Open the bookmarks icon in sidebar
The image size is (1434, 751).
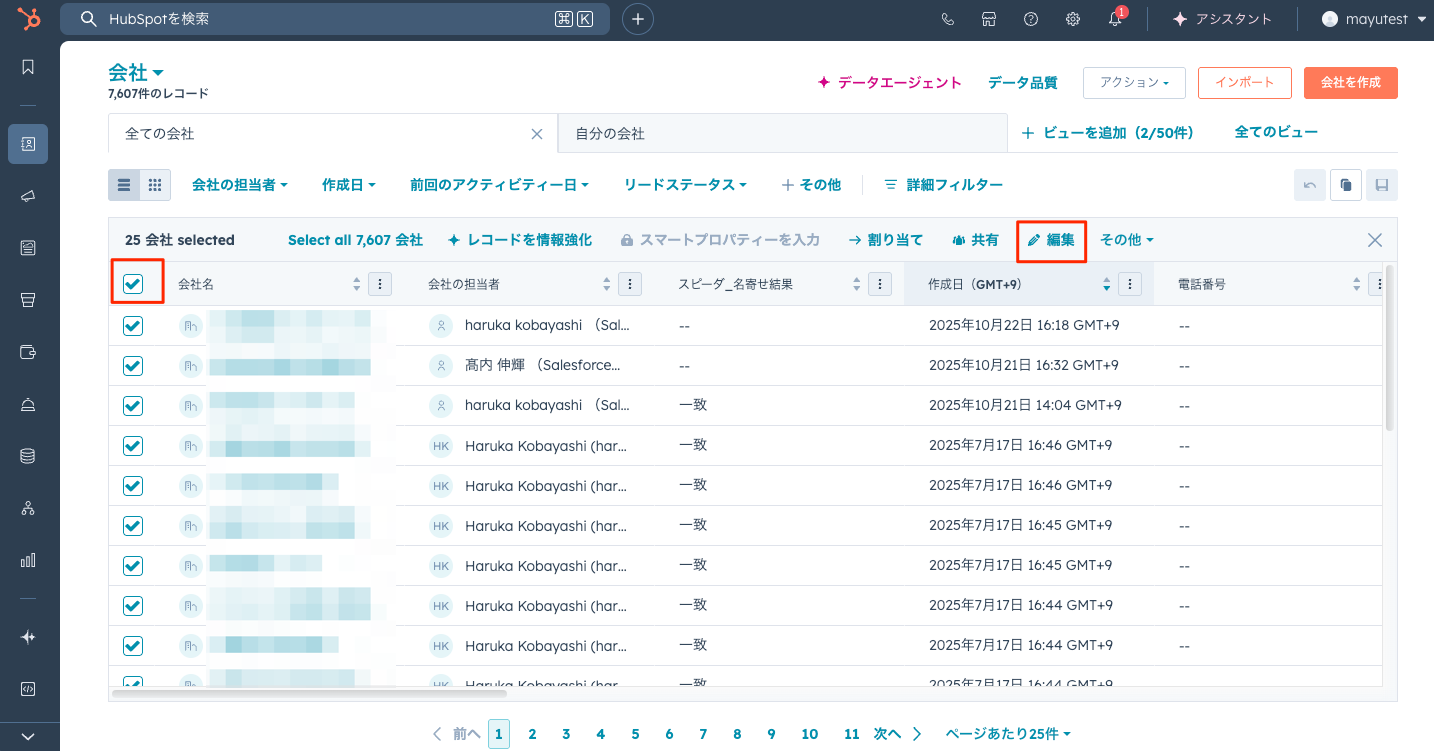coord(28,67)
